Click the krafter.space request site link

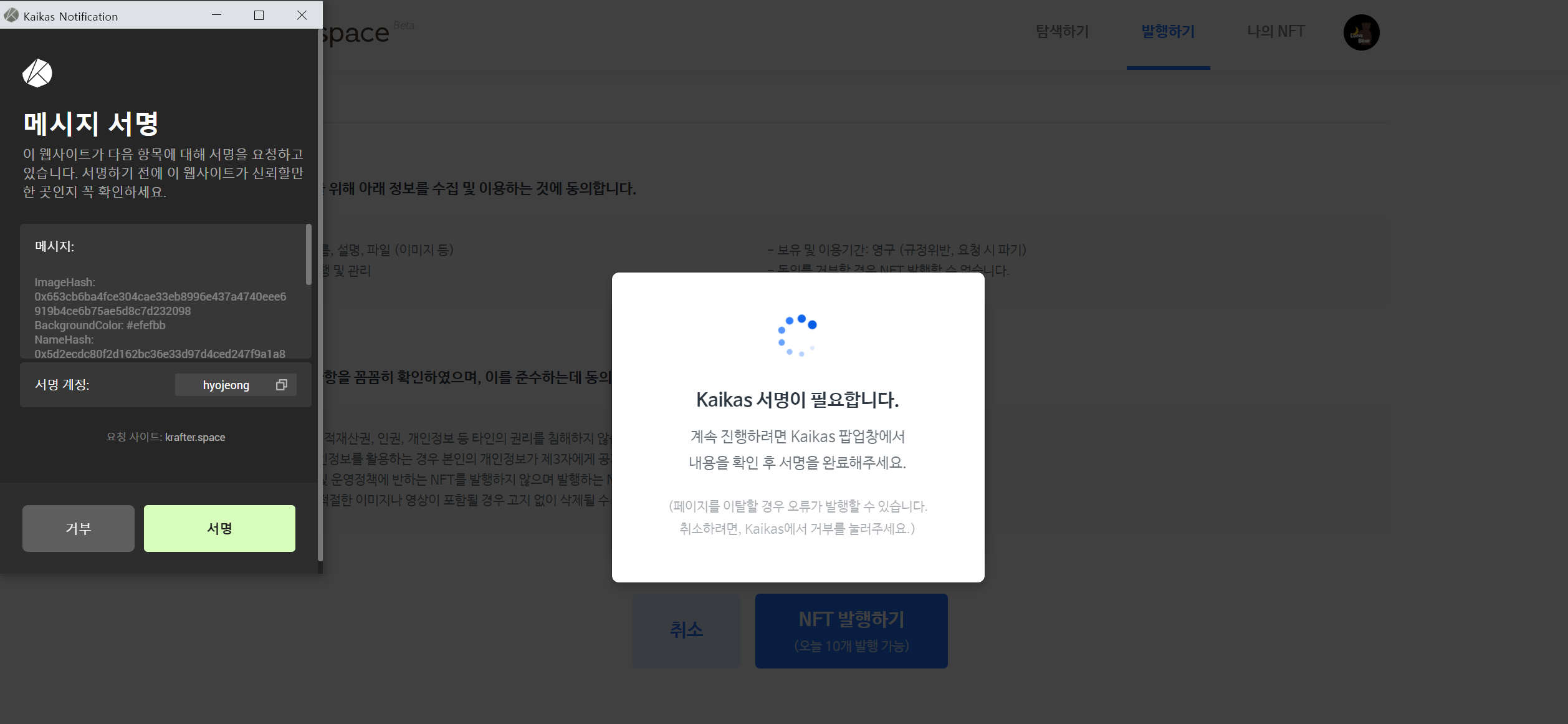pos(195,437)
